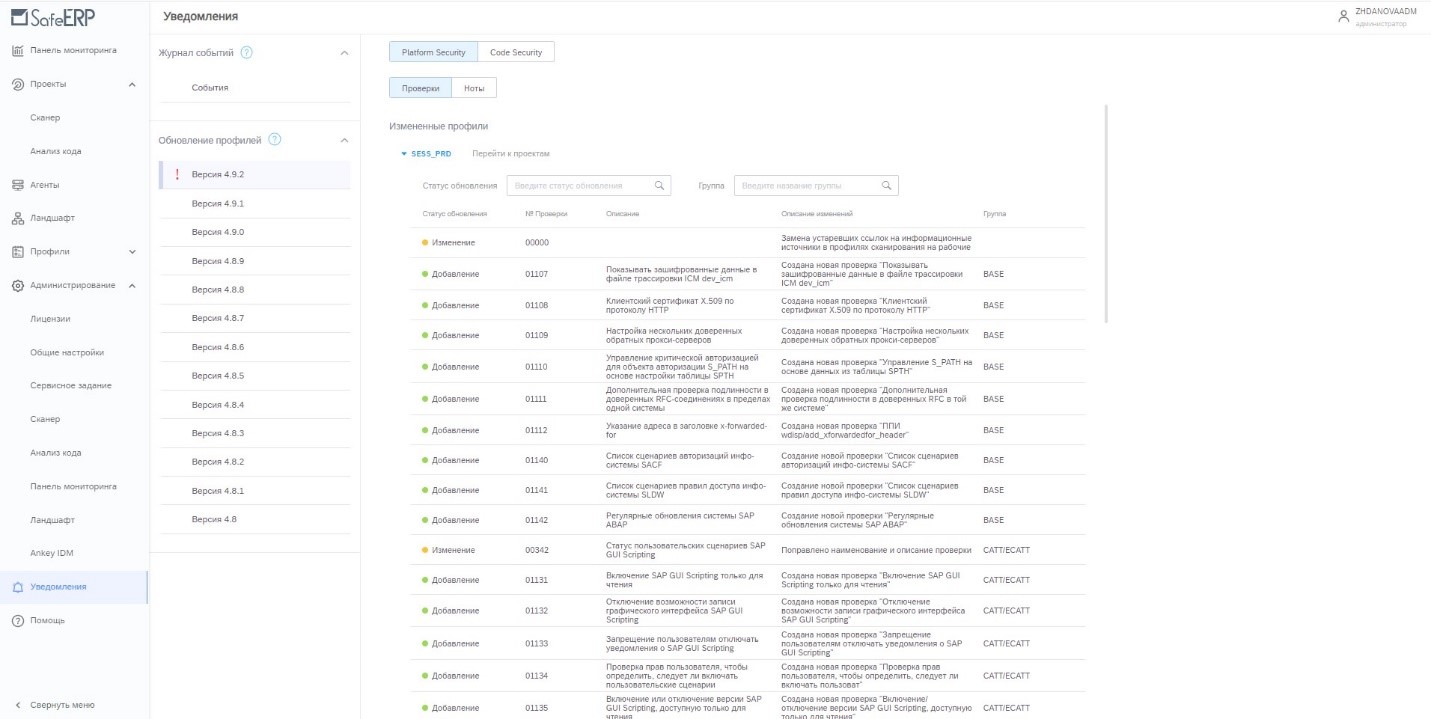Click the № Проверки column header

546,214
